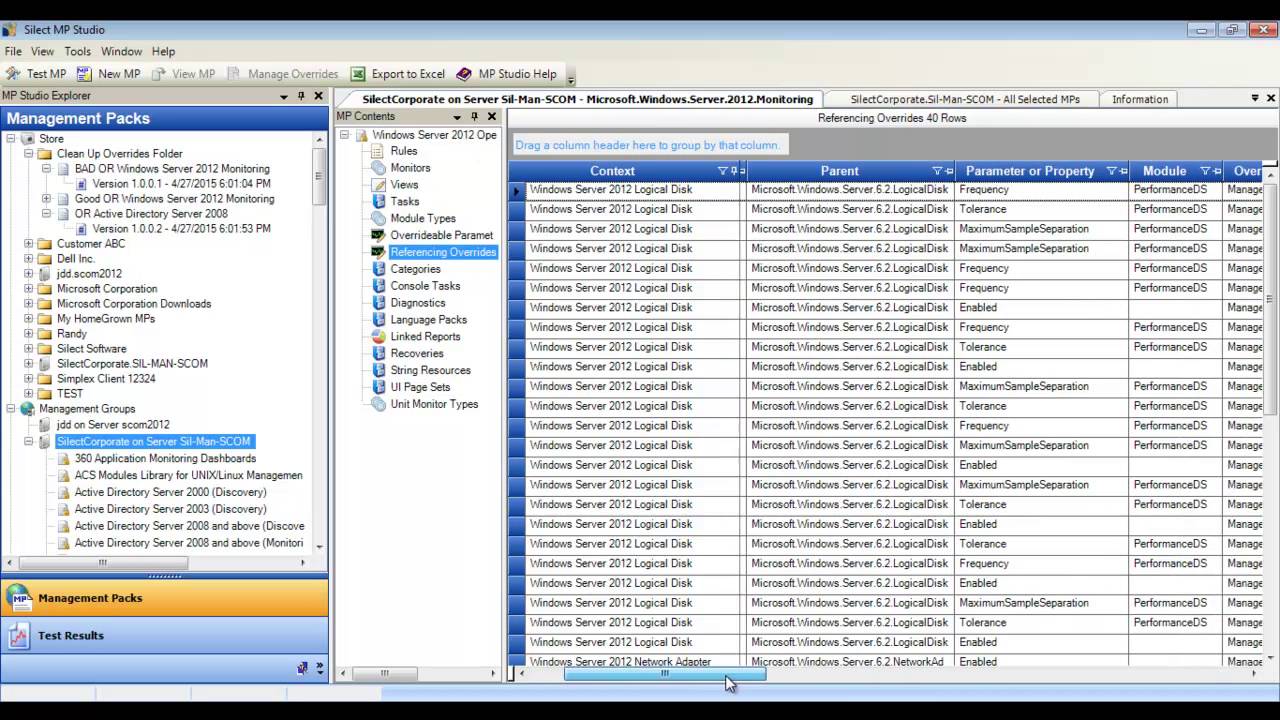Click the Diagnostics node icon

(379, 303)
